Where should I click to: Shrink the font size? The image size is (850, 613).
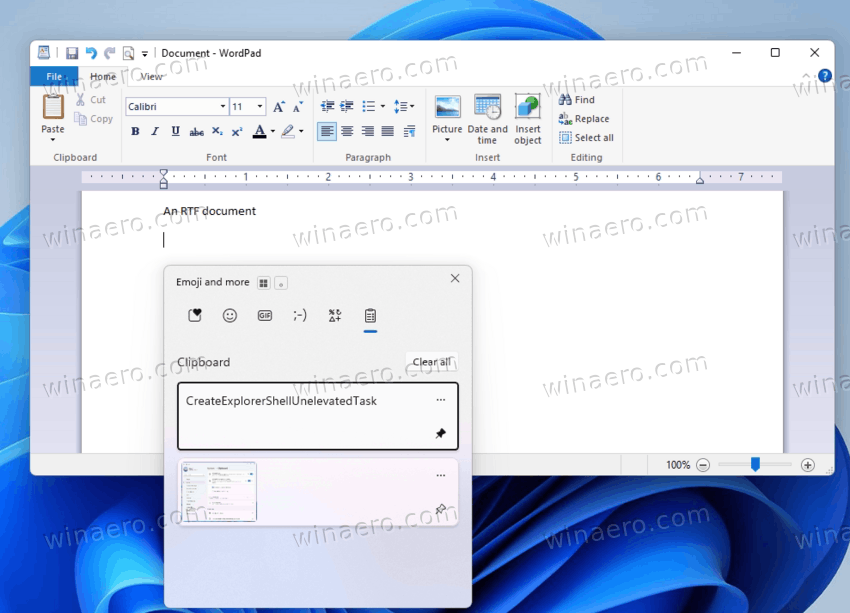(298, 107)
